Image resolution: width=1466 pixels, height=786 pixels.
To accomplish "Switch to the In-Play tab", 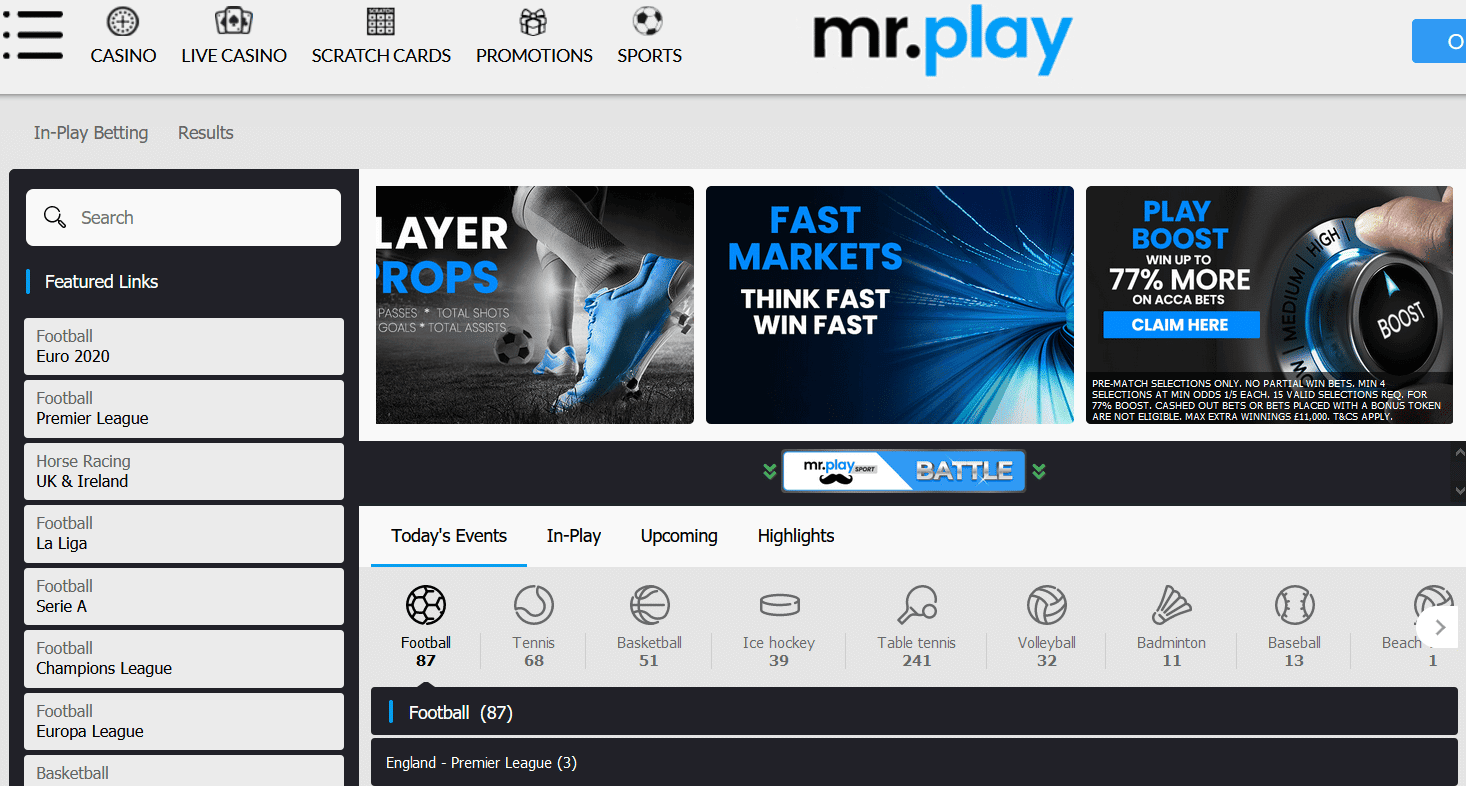I will point(574,536).
